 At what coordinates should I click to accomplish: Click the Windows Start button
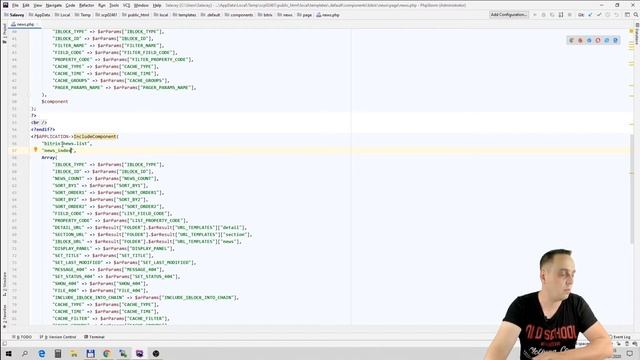click(x=8, y=353)
